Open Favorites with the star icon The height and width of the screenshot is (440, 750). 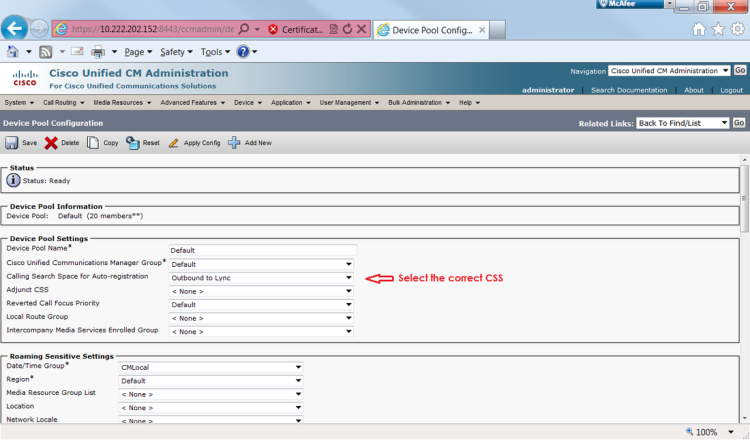(x=718, y=29)
